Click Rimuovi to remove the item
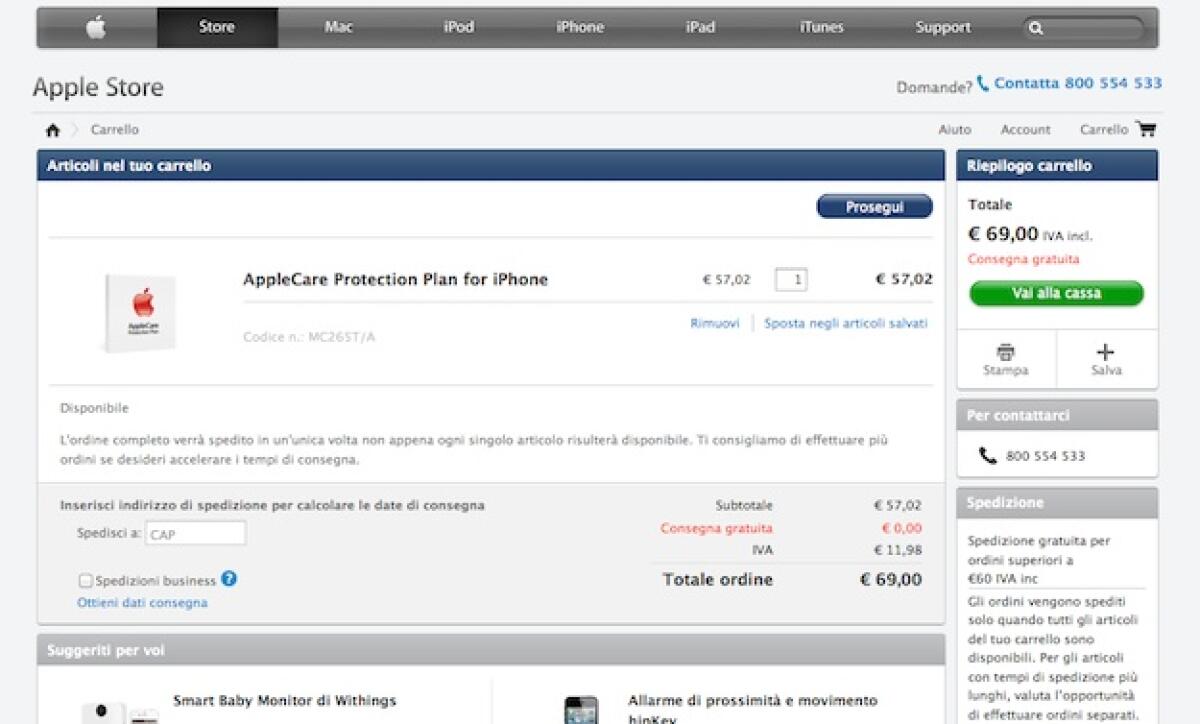 point(715,323)
